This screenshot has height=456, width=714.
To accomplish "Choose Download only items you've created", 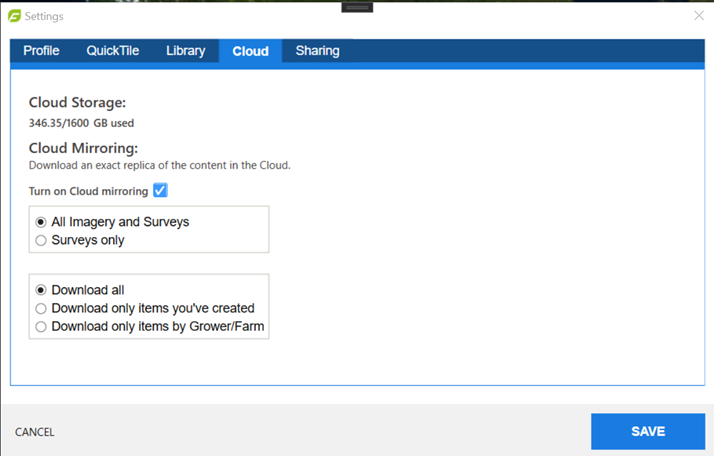I will [x=41, y=308].
